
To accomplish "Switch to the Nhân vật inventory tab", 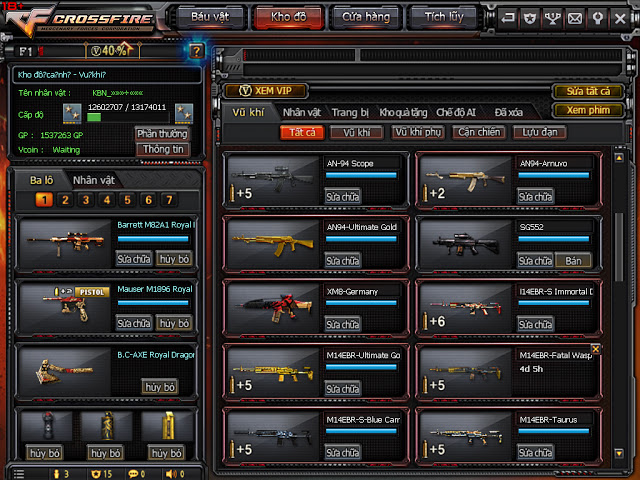I will [302, 112].
